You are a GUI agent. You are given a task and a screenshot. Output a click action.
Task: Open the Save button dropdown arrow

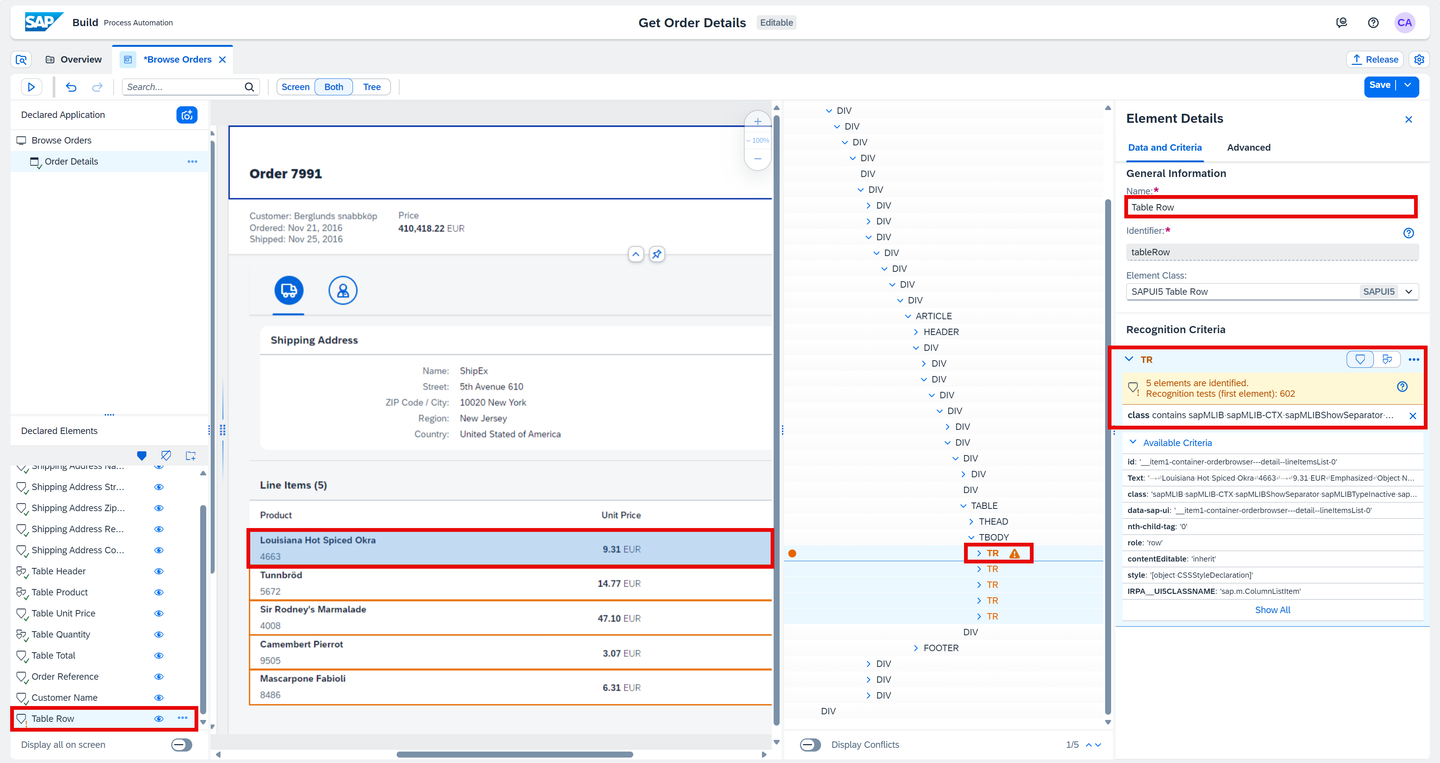[x=1408, y=86]
